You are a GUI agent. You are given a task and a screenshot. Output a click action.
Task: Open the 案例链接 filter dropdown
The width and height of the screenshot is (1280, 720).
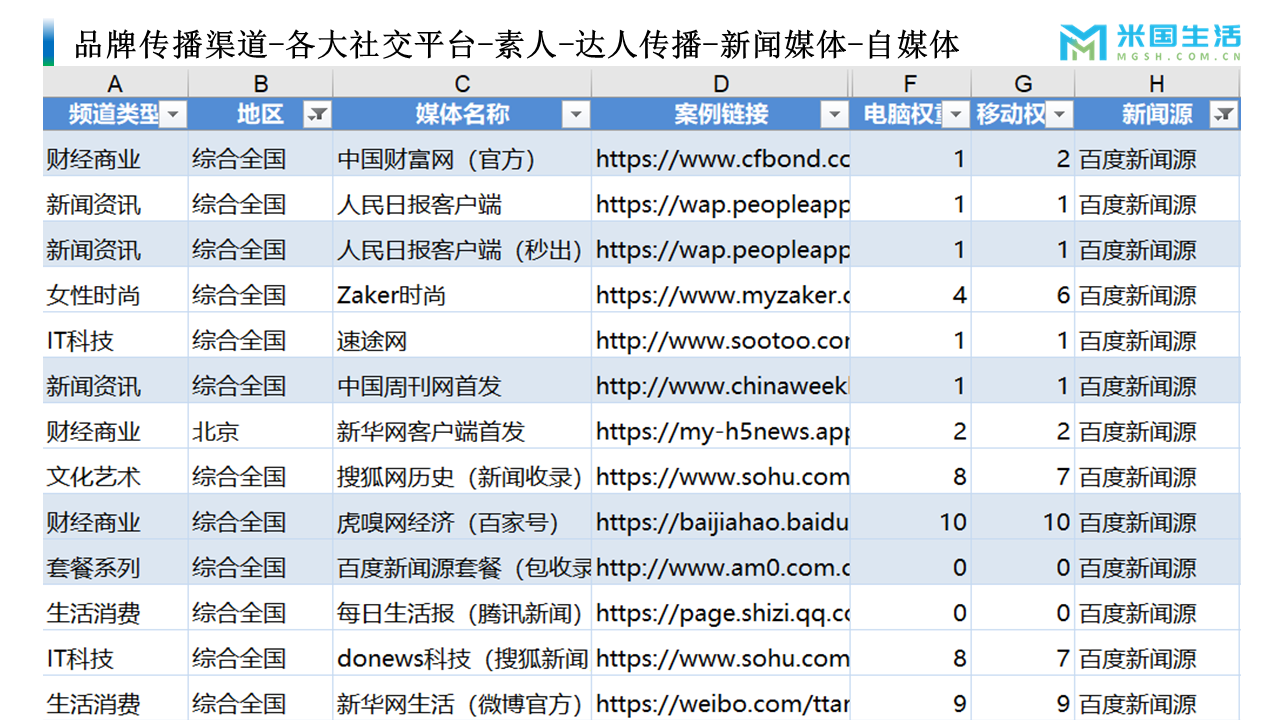click(835, 115)
